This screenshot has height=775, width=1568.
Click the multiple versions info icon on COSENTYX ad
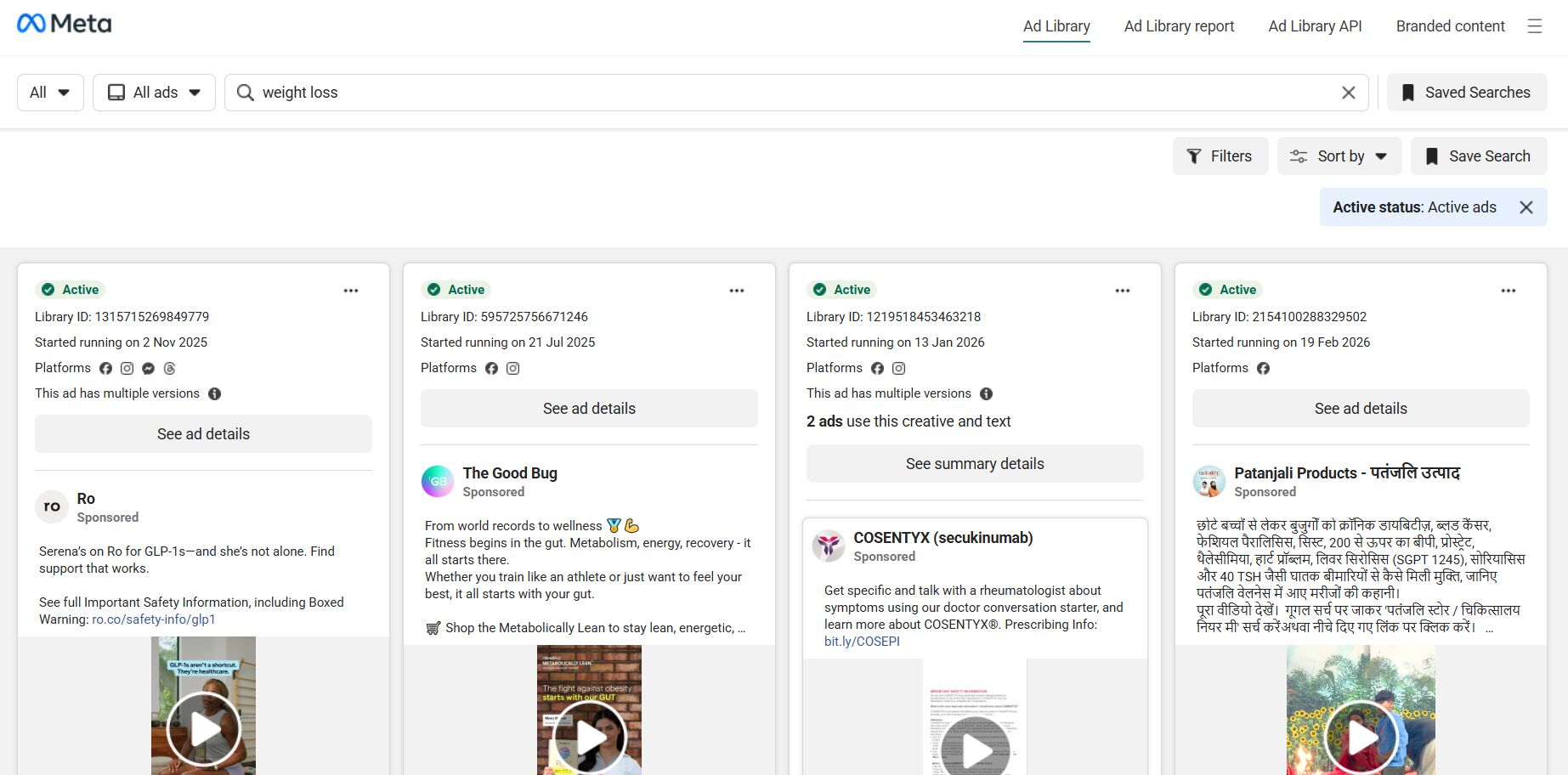pyautogui.click(x=986, y=394)
